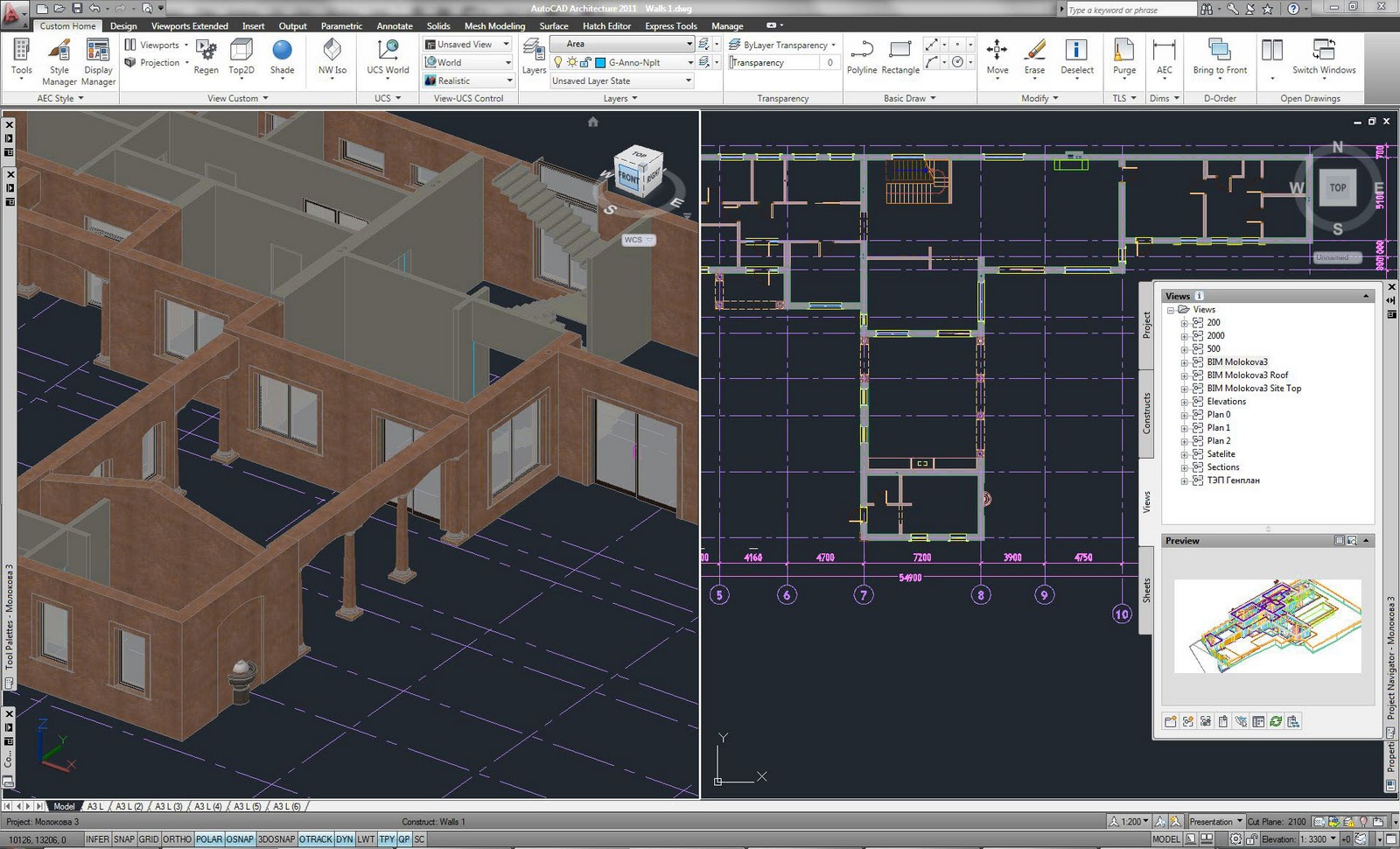Select the Polyline draw tool
This screenshot has height=849, width=1400.
click(861, 58)
